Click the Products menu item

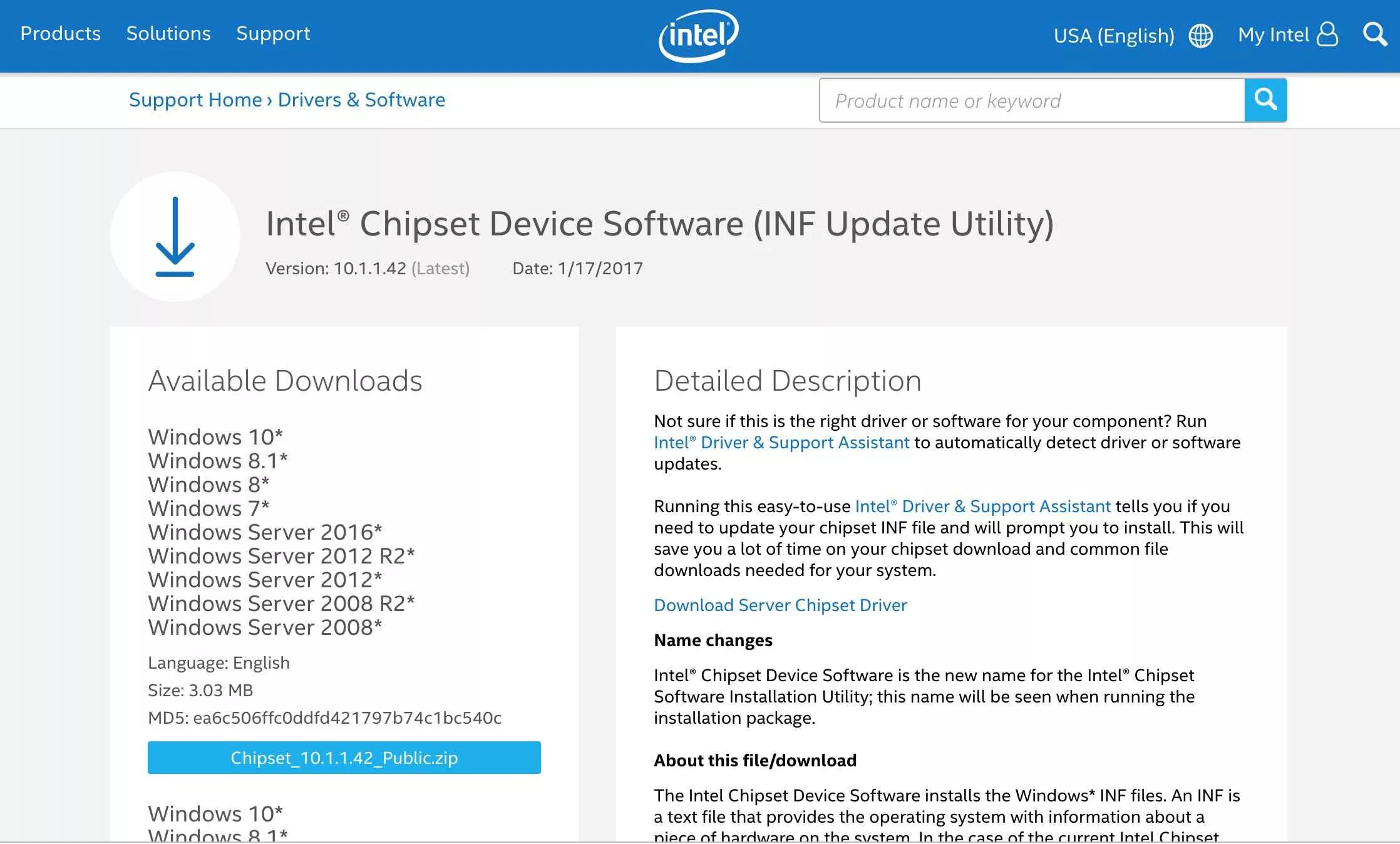point(60,34)
